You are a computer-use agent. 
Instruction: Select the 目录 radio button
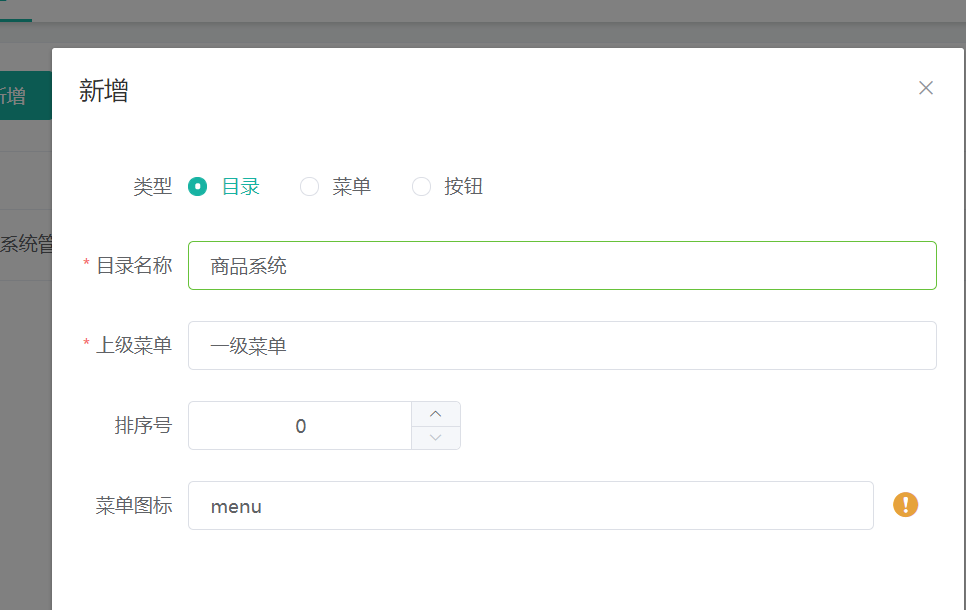coord(197,186)
